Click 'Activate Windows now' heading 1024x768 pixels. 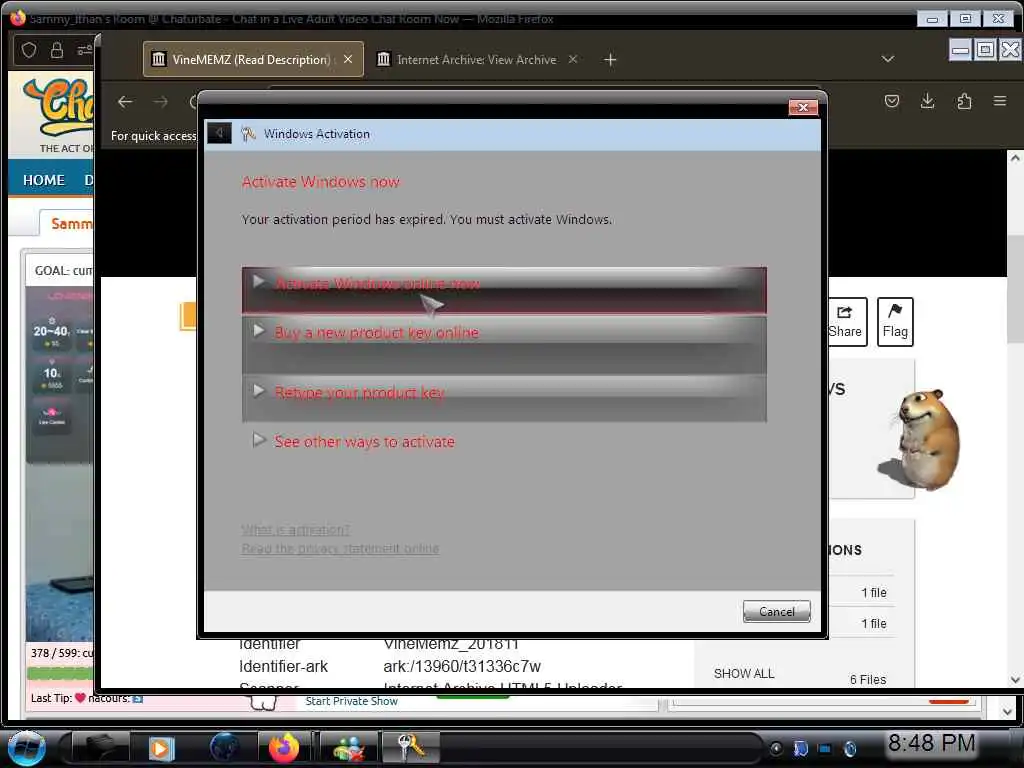(x=320, y=182)
